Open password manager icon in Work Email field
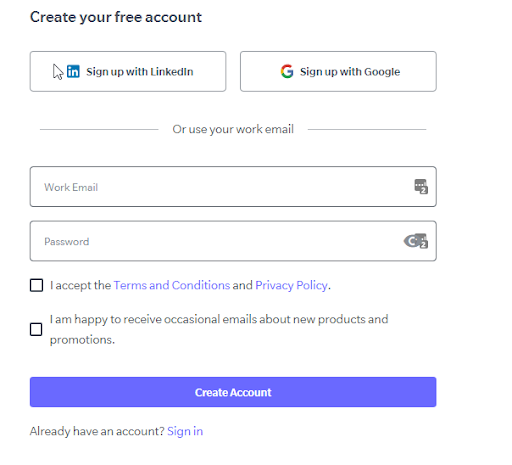 click(421, 186)
